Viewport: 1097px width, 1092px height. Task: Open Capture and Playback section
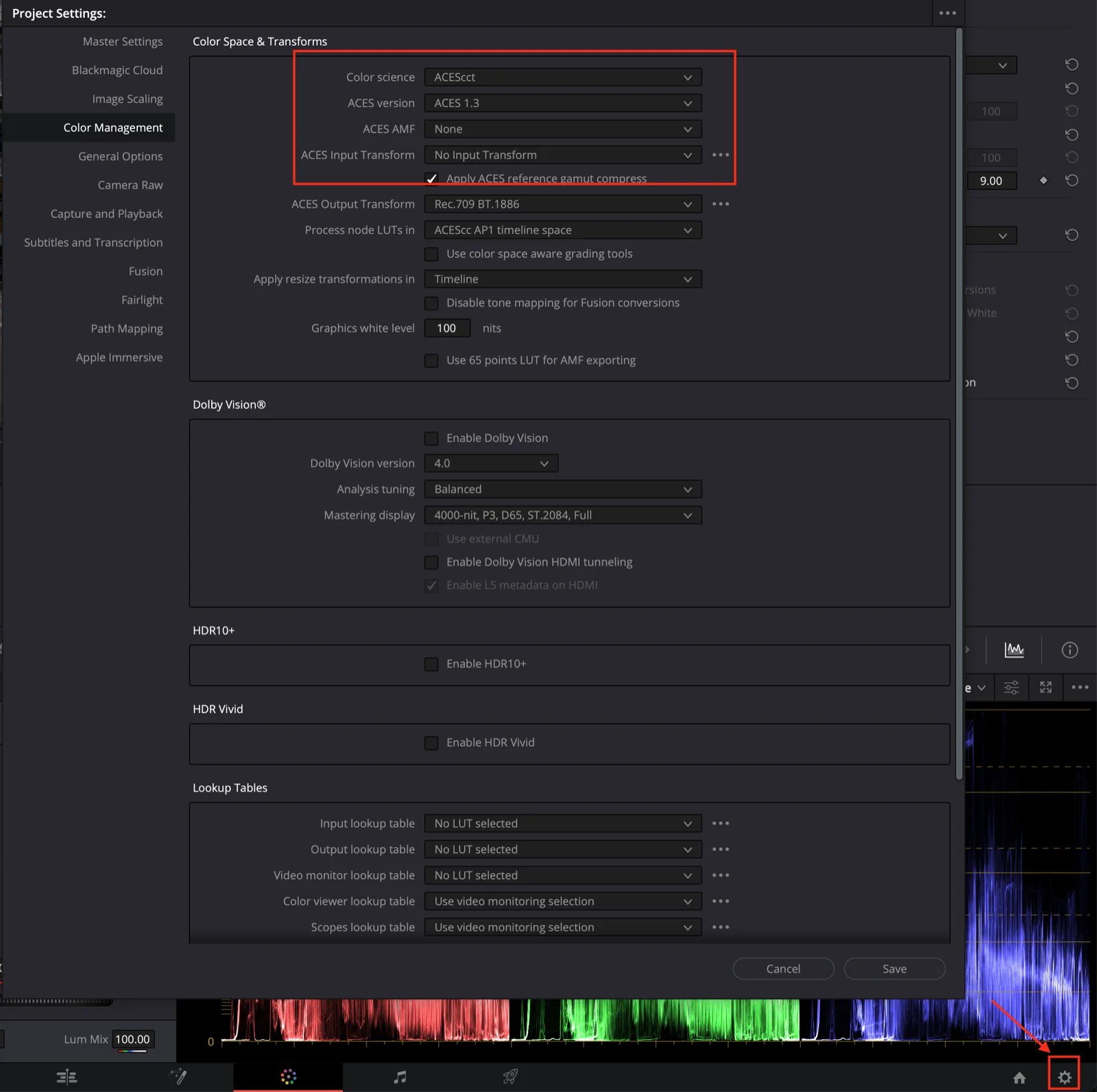pyautogui.click(x=107, y=214)
